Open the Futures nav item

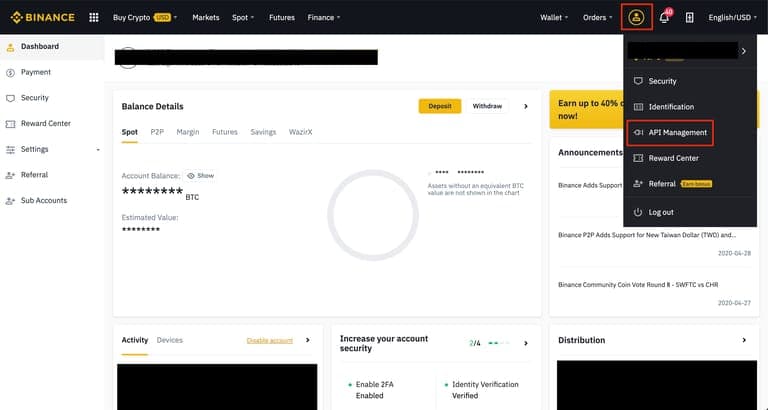(282, 18)
